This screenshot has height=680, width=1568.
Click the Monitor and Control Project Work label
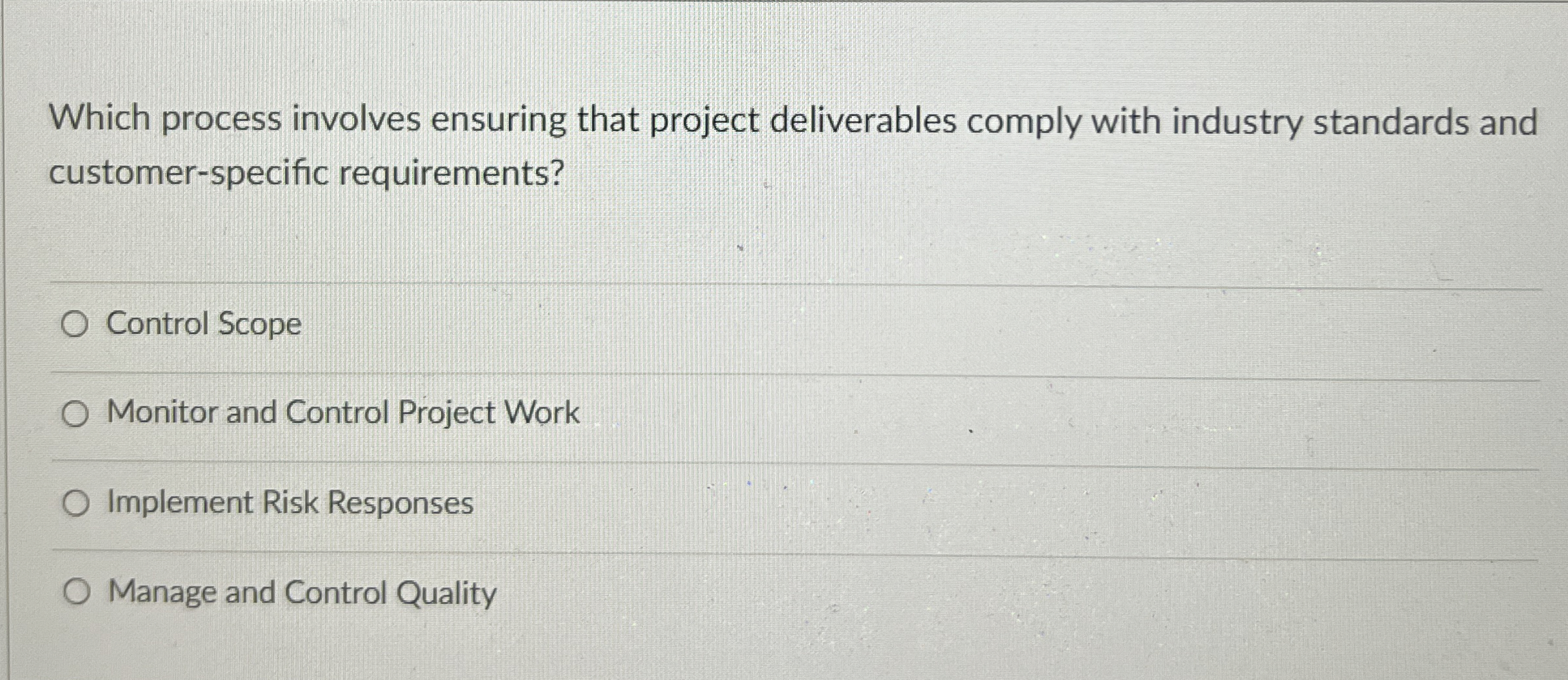coord(342,412)
